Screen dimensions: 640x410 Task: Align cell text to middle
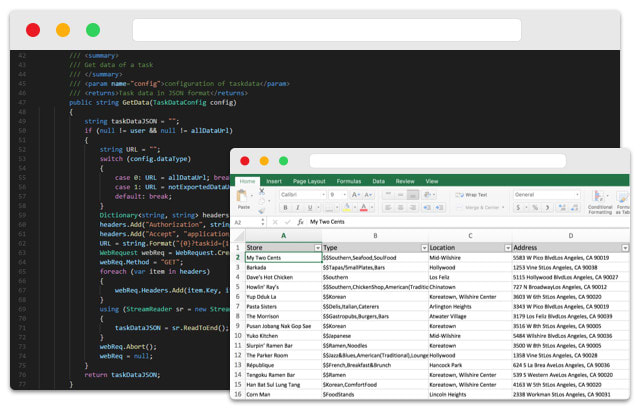pyautogui.click(x=400, y=195)
